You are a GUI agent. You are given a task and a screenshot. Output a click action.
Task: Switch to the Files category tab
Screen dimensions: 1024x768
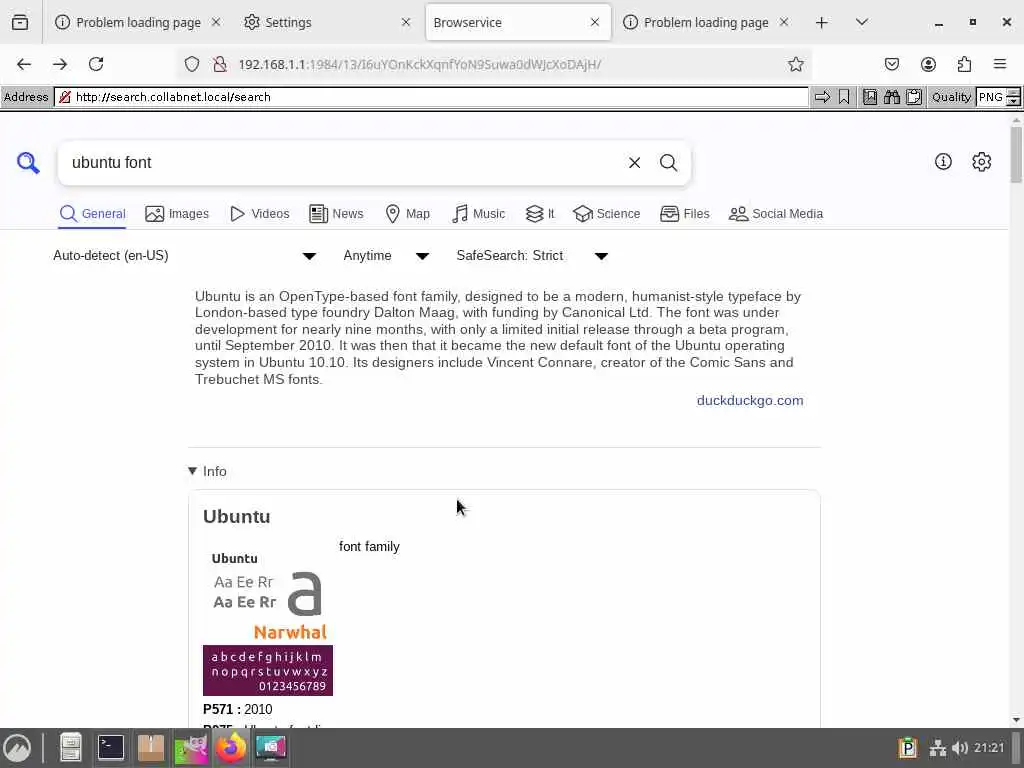point(684,214)
